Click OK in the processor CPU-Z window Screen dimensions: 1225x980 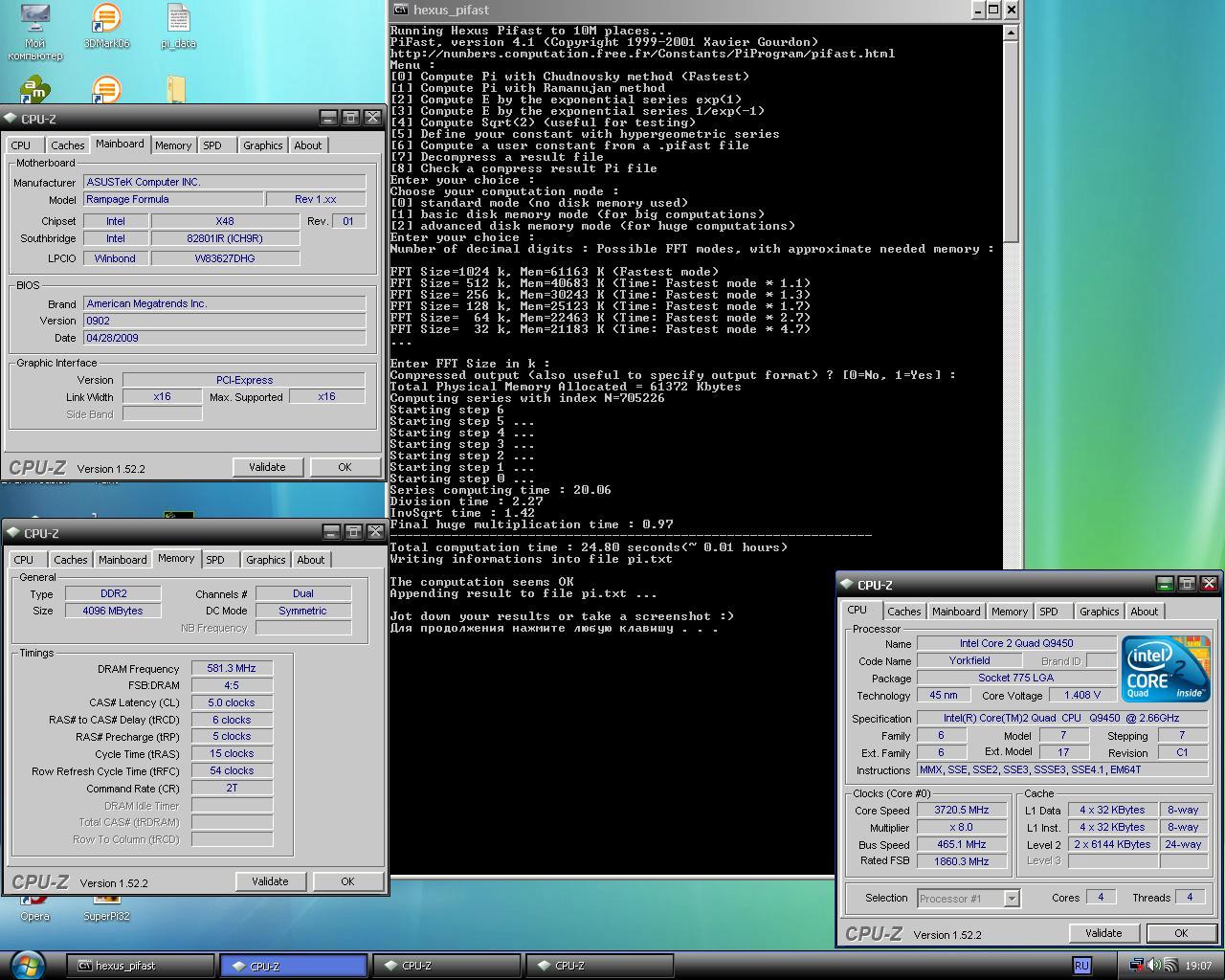(1181, 933)
